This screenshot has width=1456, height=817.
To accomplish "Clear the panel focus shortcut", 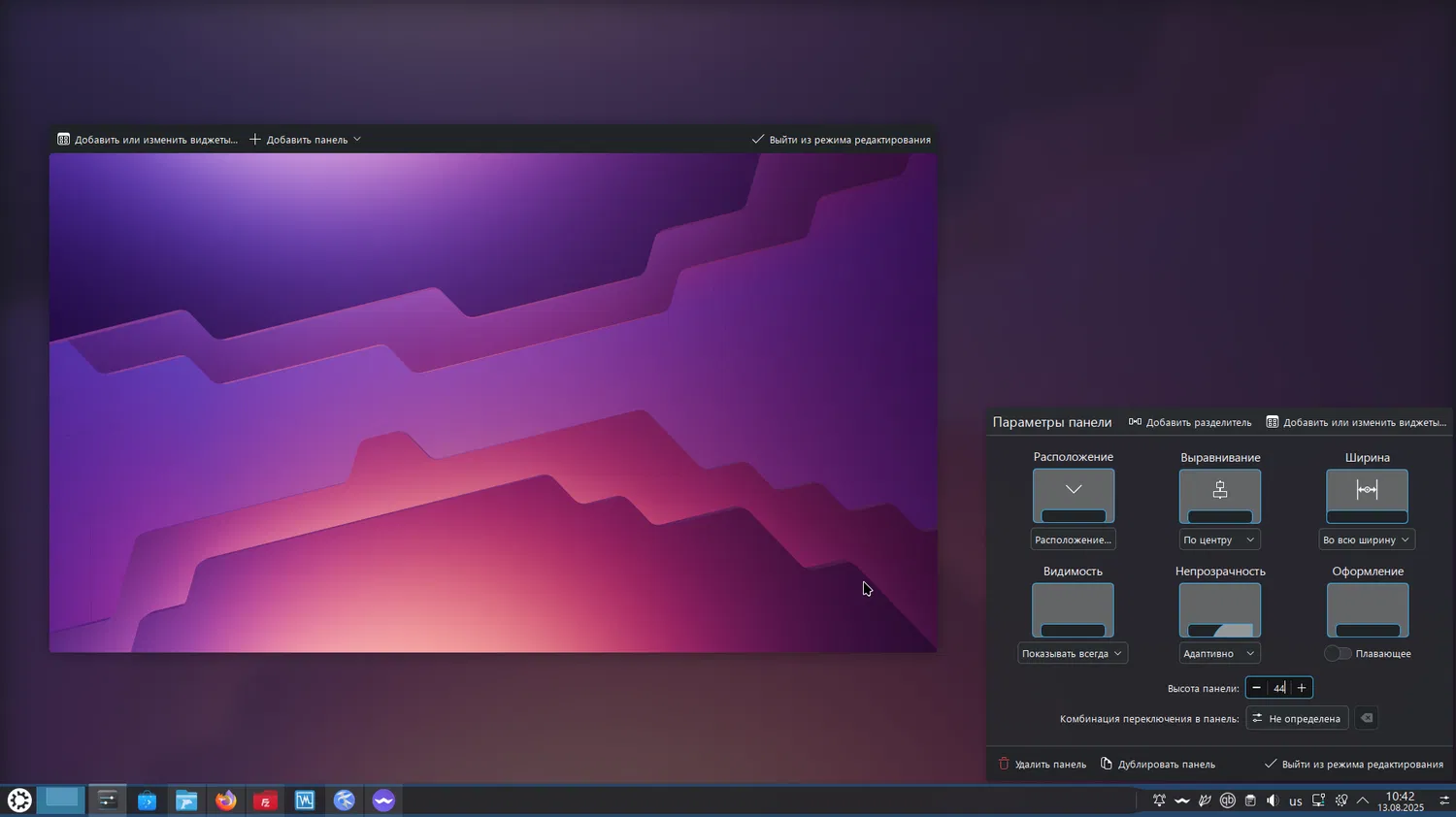I will [1367, 718].
